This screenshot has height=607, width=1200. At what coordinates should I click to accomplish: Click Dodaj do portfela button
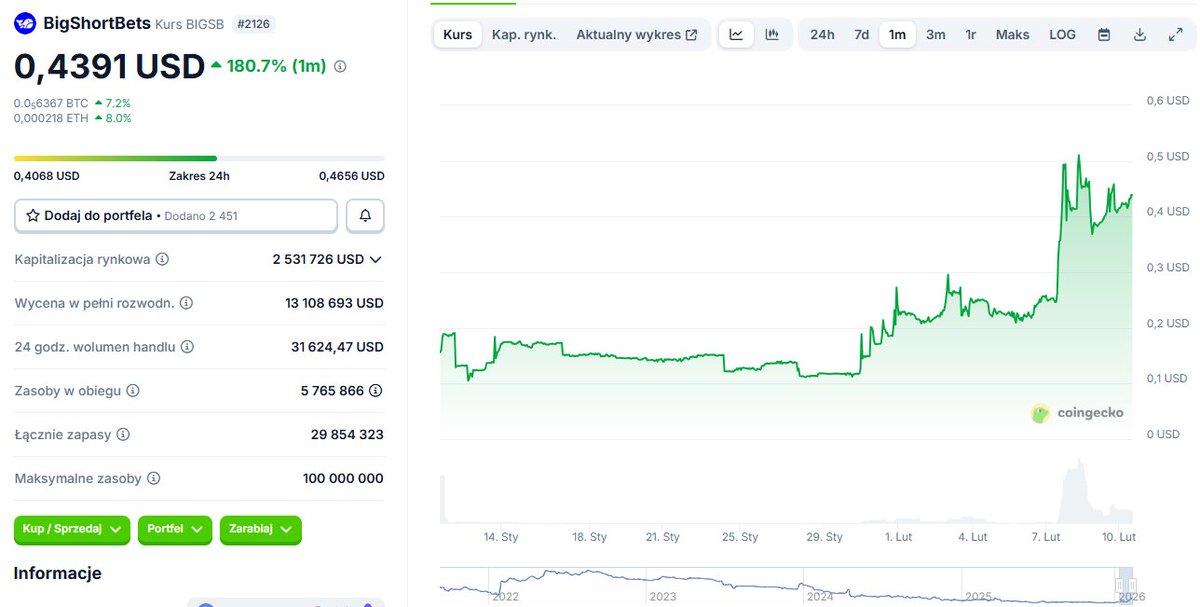pos(176,215)
